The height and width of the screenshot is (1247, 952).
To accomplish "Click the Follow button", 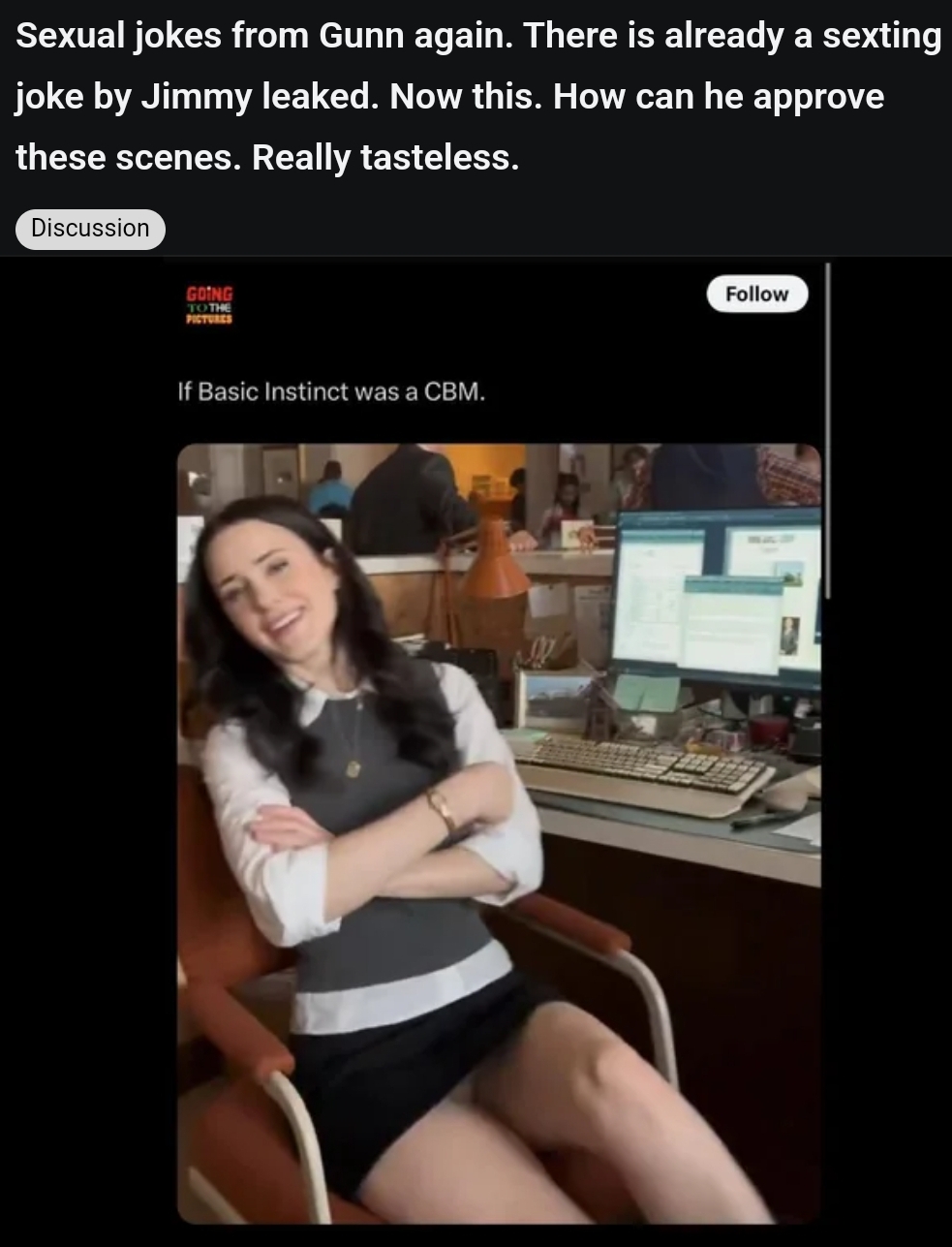I will coord(756,294).
